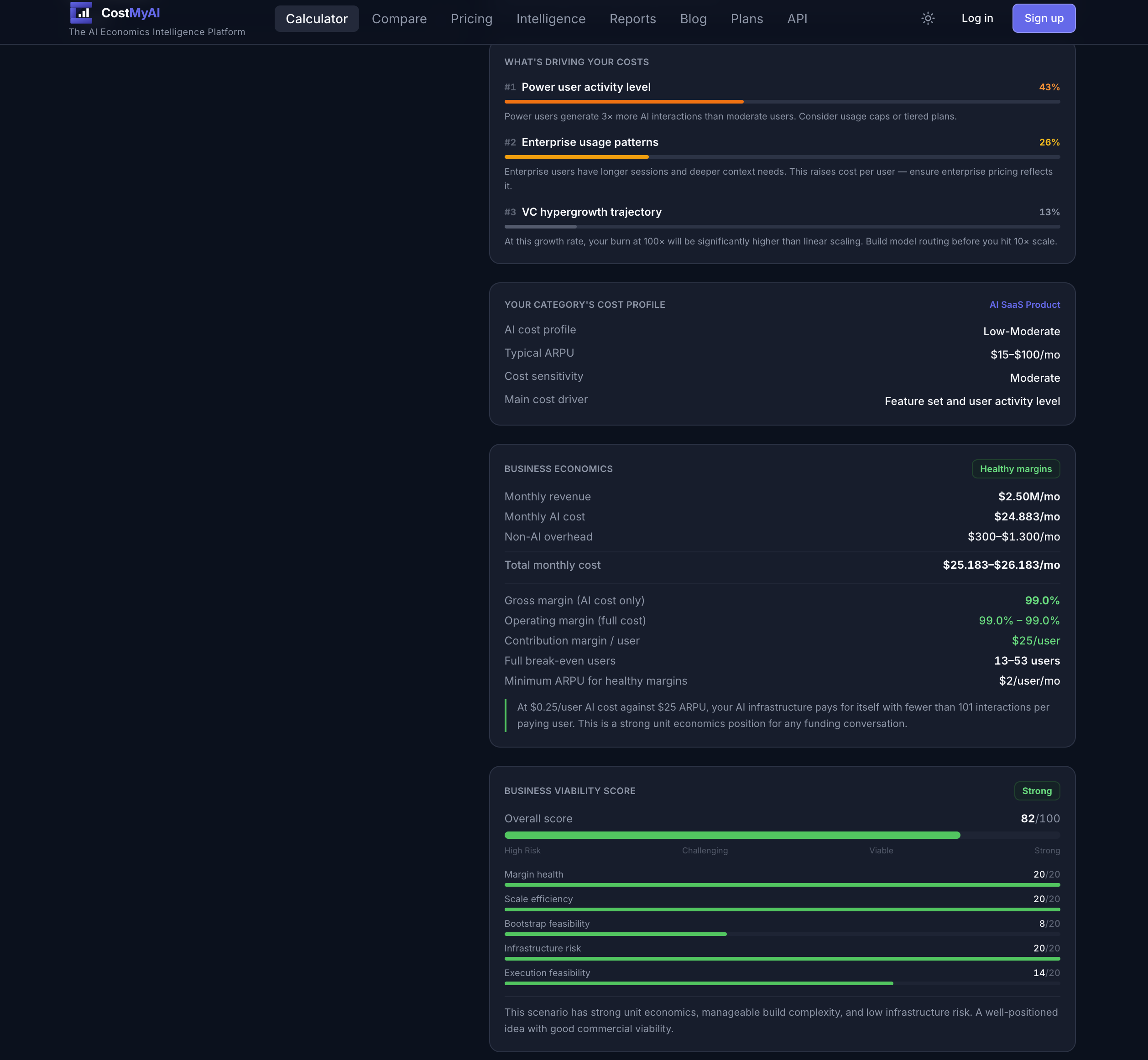Open the Intelligence nav item
This screenshot has width=1148, height=1060.
click(551, 19)
